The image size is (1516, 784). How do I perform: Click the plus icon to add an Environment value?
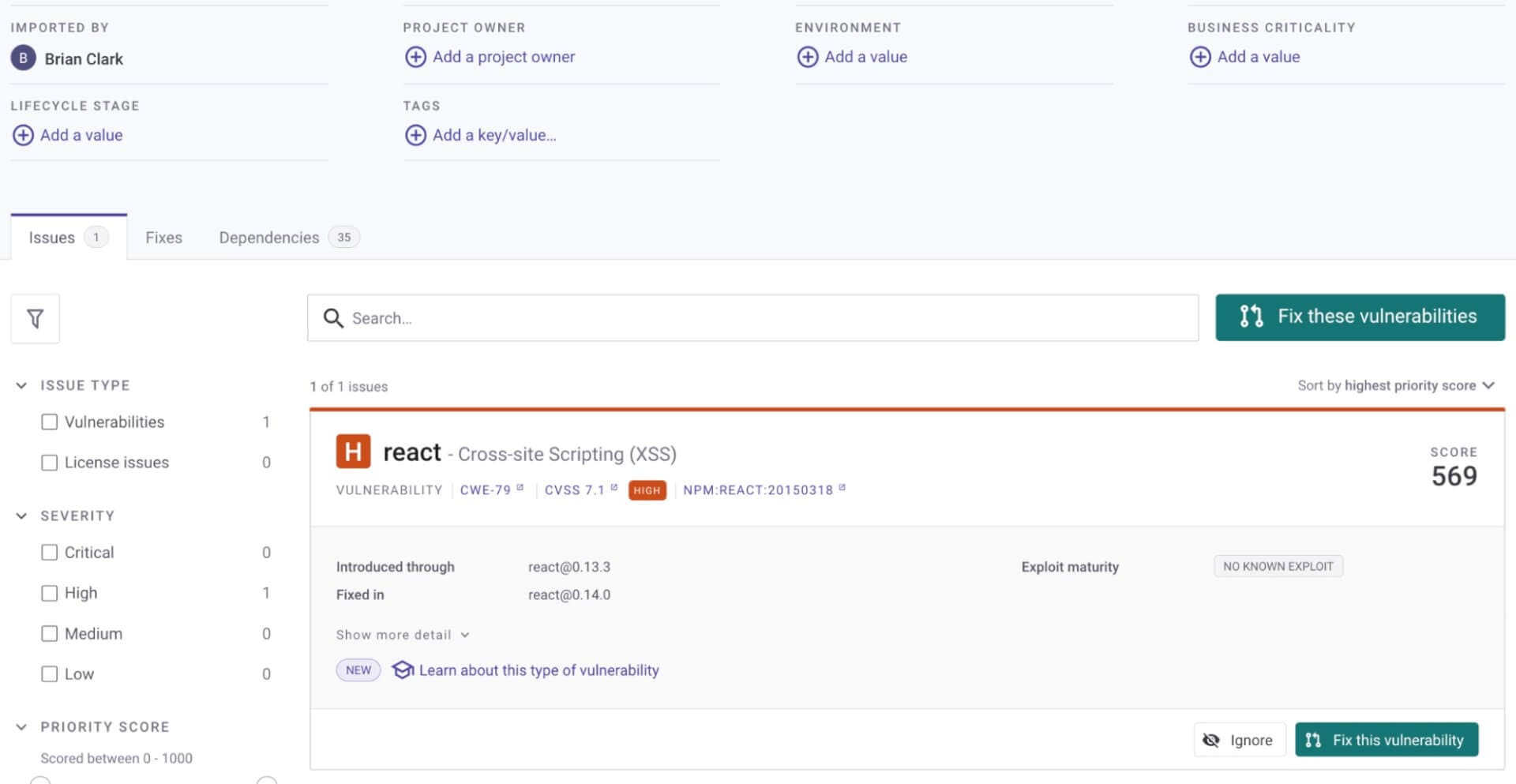tap(808, 56)
